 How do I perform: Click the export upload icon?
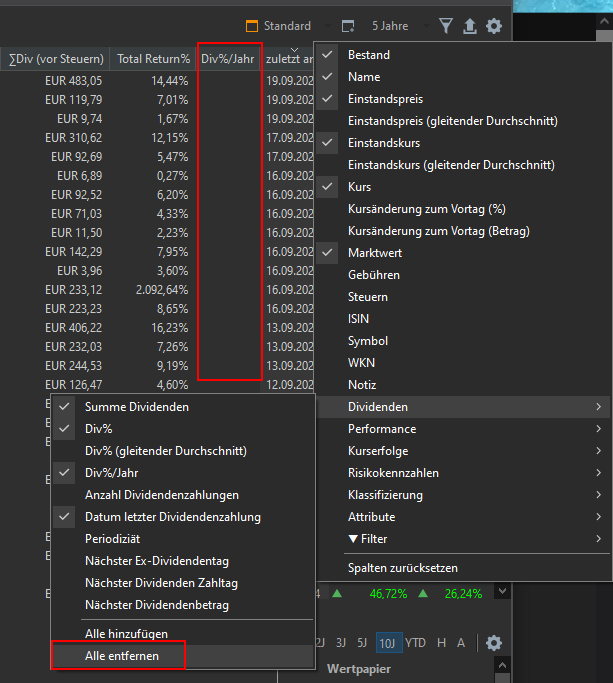(x=469, y=26)
